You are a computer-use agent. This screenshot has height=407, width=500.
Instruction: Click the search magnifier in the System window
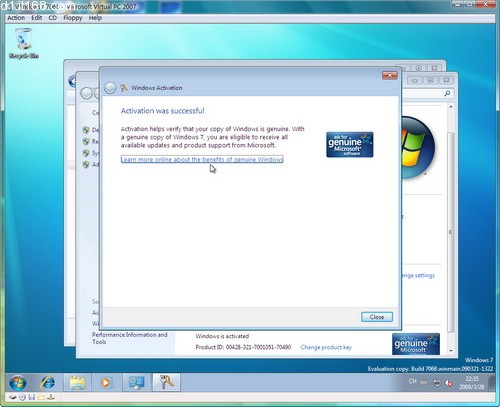coord(447,94)
